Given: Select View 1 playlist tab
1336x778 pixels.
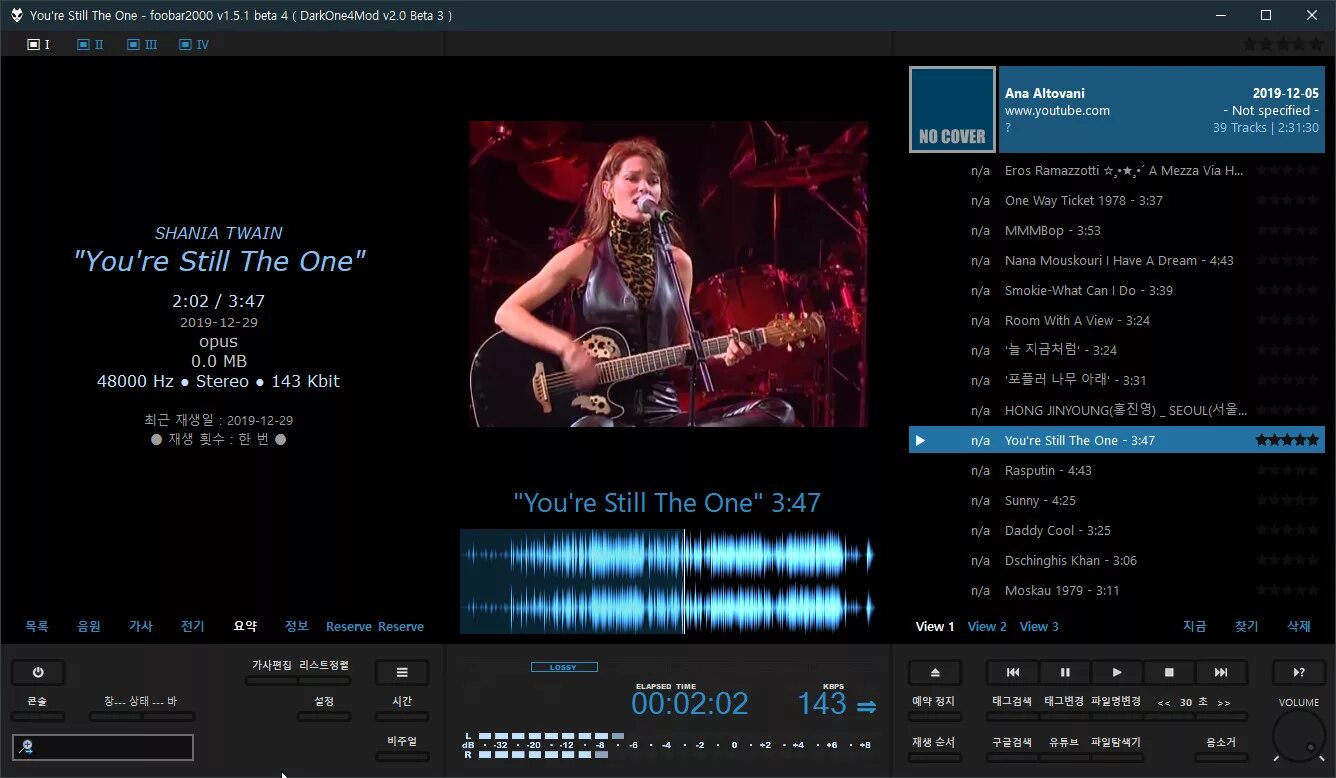Looking at the screenshot, I should [935, 626].
